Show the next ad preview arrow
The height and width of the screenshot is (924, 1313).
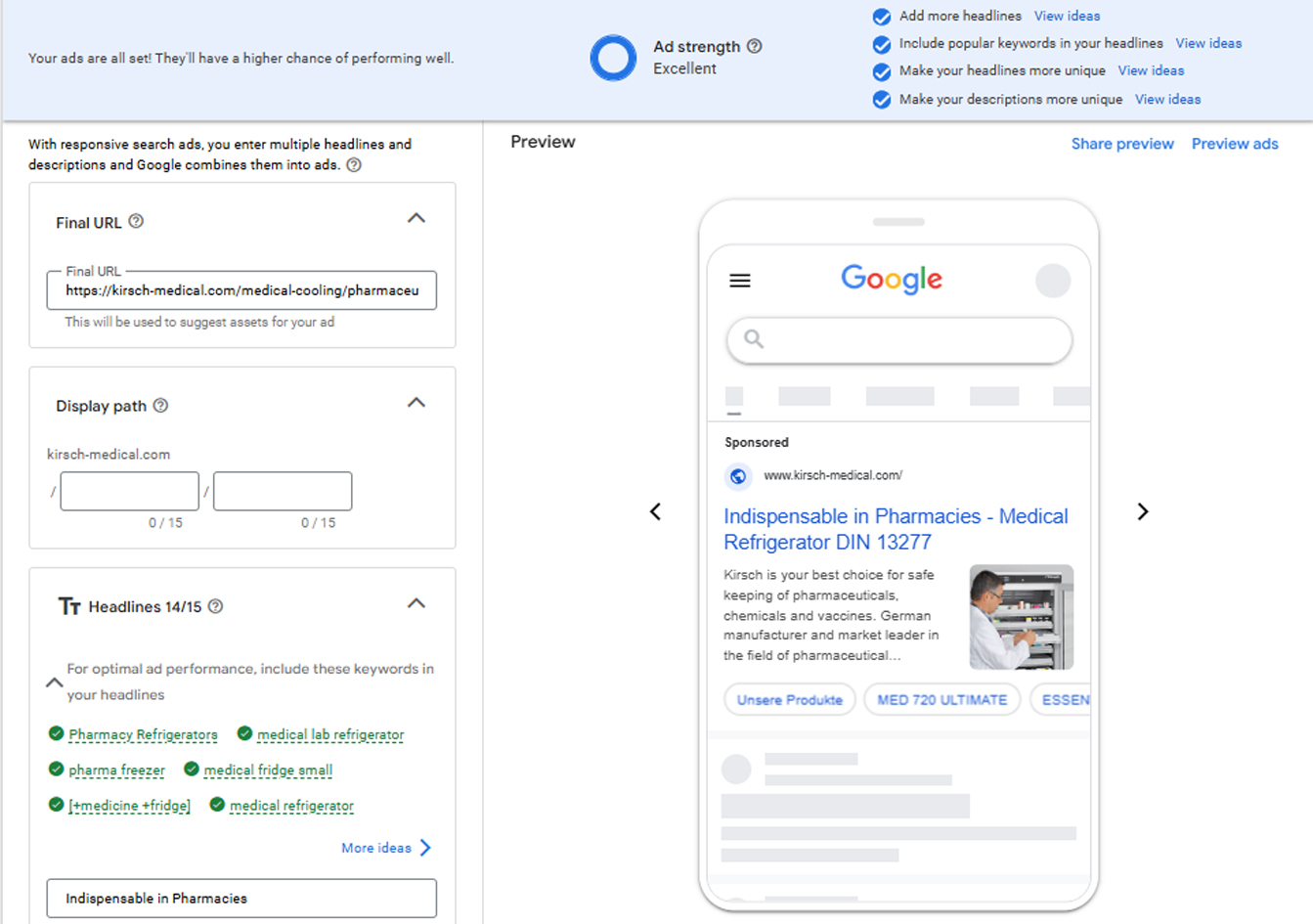click(1142, 512)
